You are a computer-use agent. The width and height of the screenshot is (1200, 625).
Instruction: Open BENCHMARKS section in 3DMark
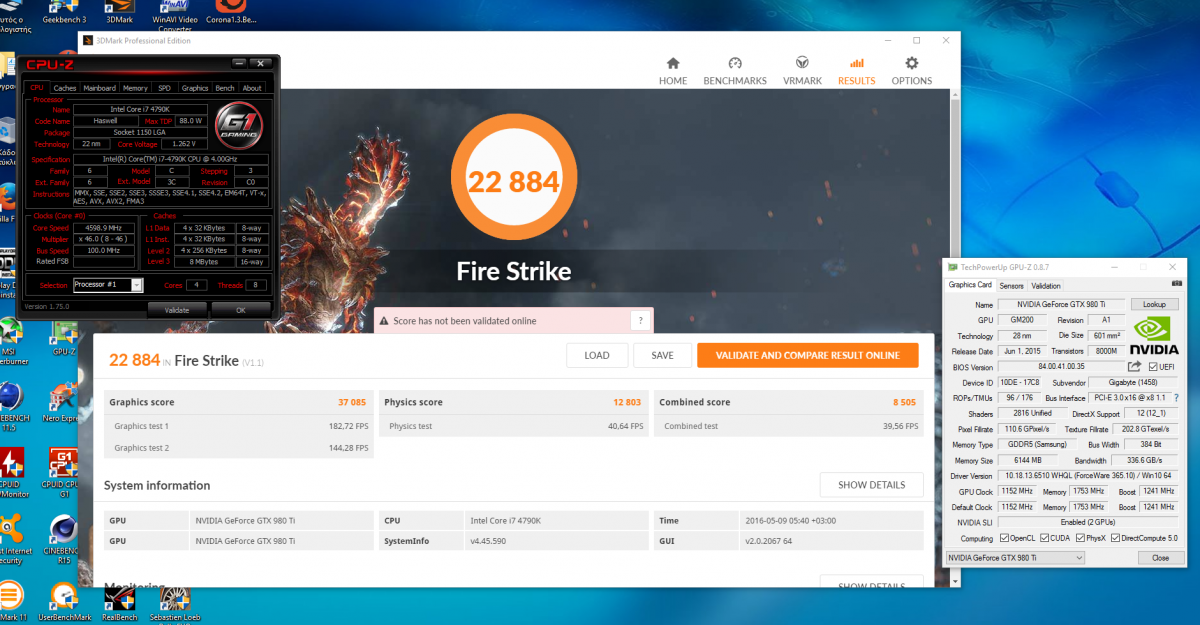(x=735, y=70)
